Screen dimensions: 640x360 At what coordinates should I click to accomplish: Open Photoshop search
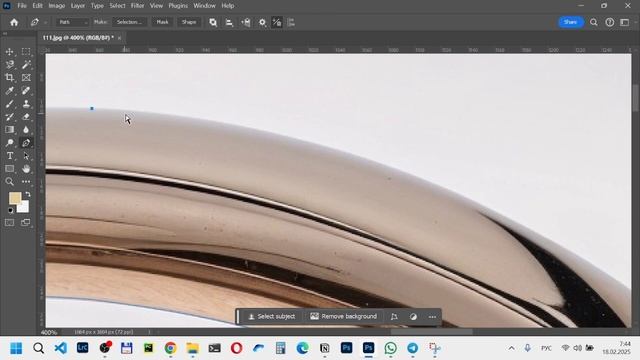coord(594,22)
